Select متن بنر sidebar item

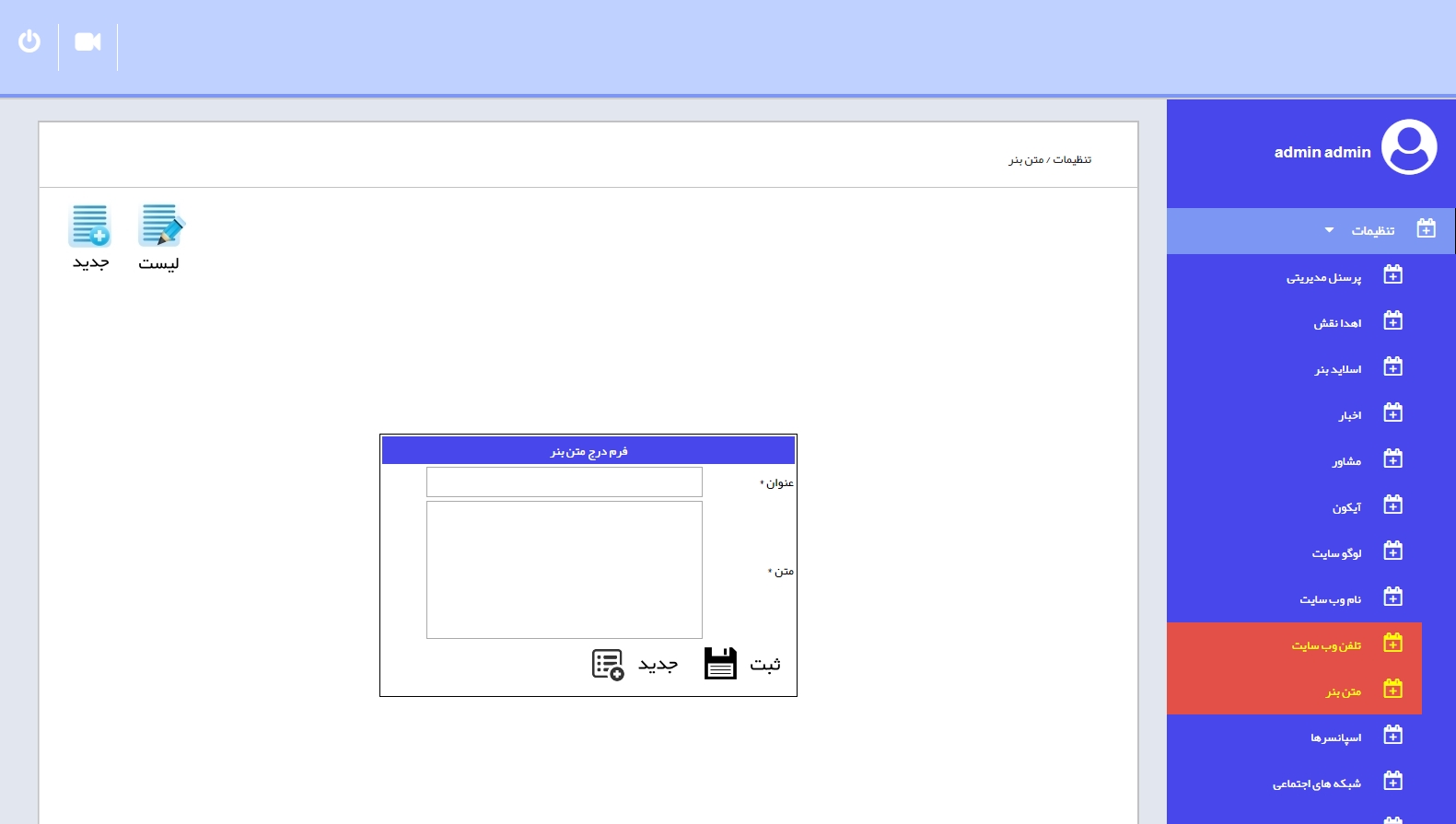click(x=1343, y=691)
